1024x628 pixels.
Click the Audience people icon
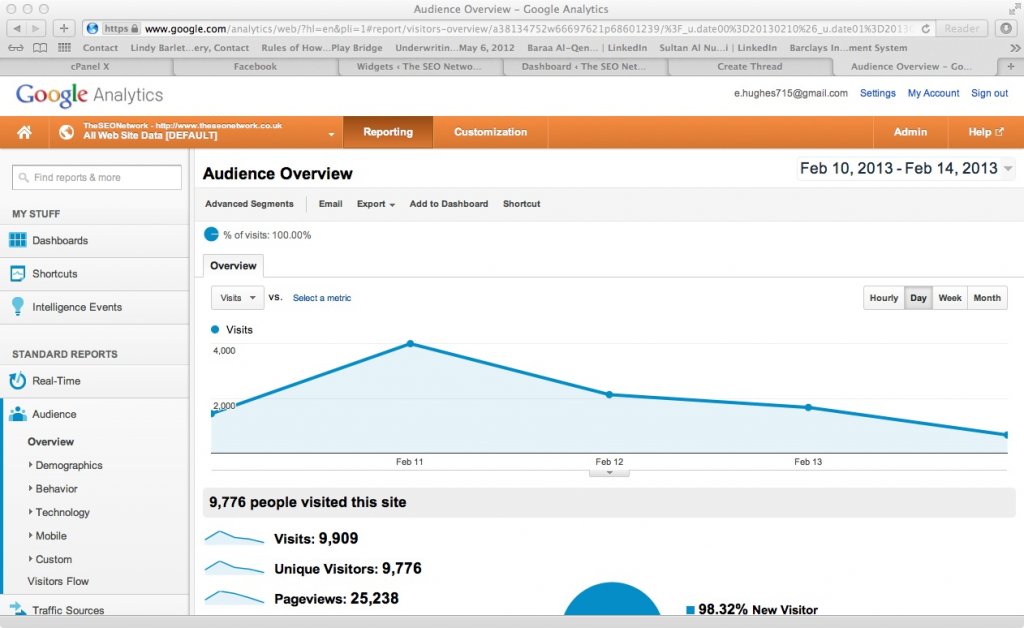[x=18, y=414]
